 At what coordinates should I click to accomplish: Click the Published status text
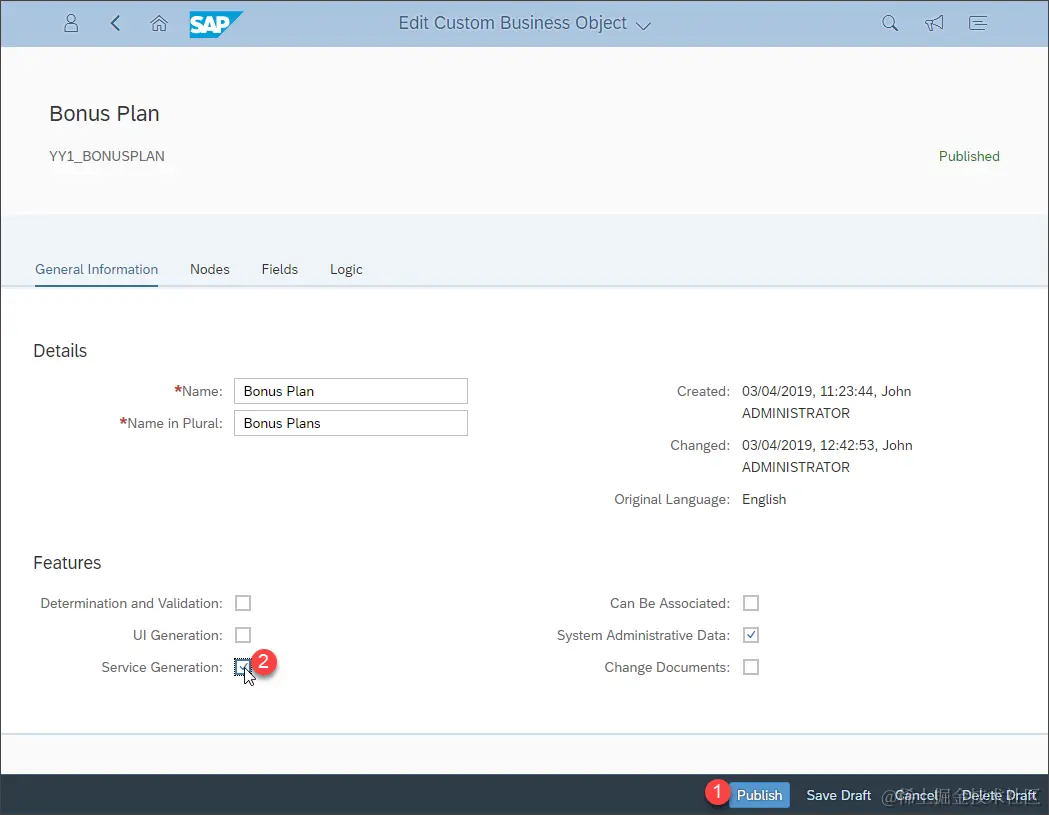(969, 156)
